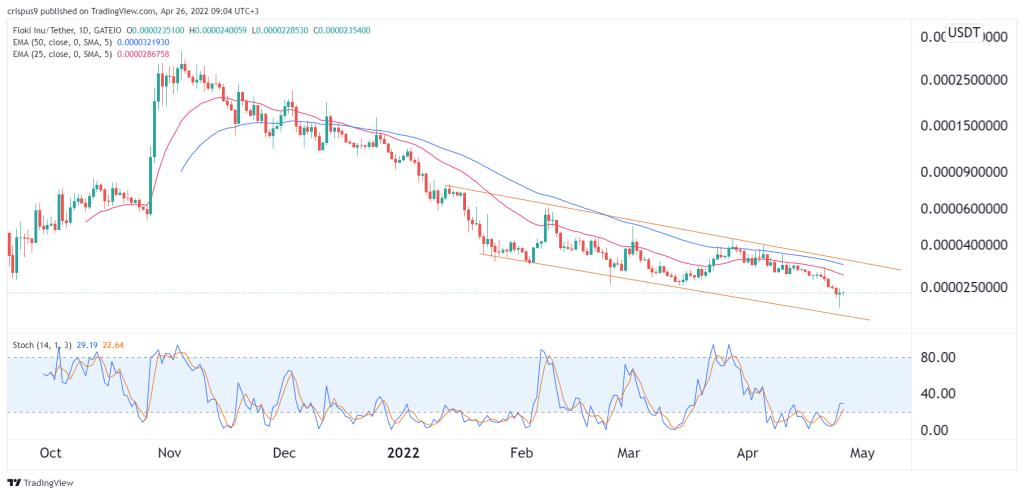Click the Mar label on the time axis
The image size is (1024, 495).
click(x=629, y=452)
